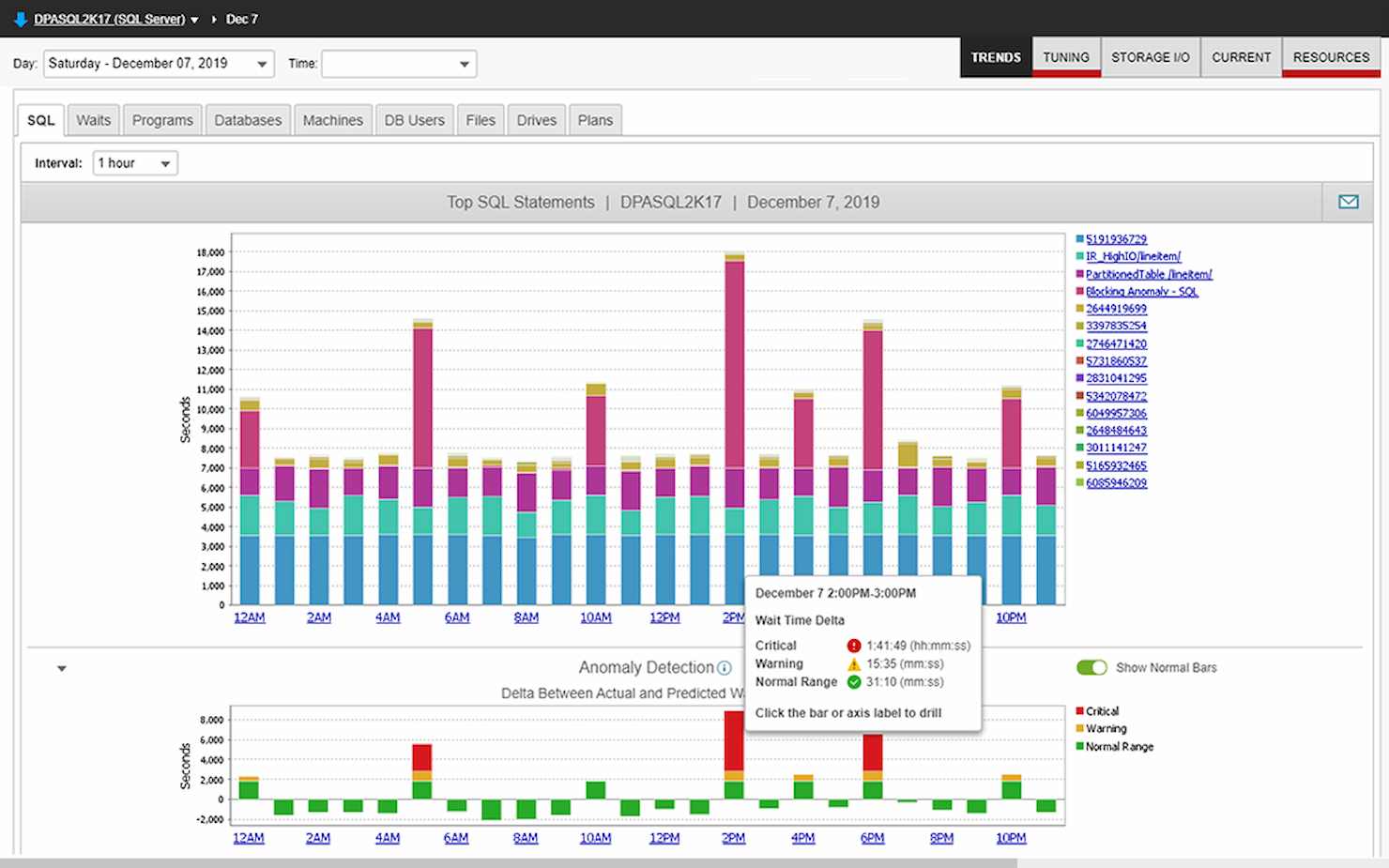Screen dimensions: 1389x868
Task: Click the Warning legend marker under Anomaly Detection
Action: [1081, 728]
